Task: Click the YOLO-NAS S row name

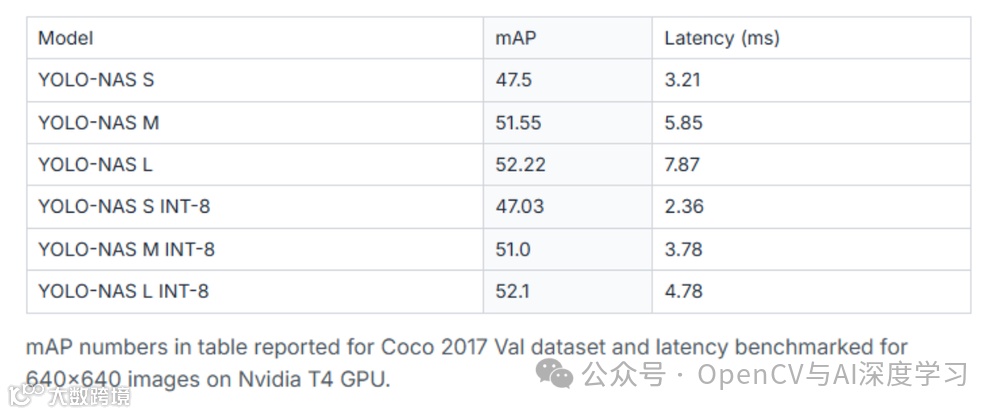Action: coord(96,80)
